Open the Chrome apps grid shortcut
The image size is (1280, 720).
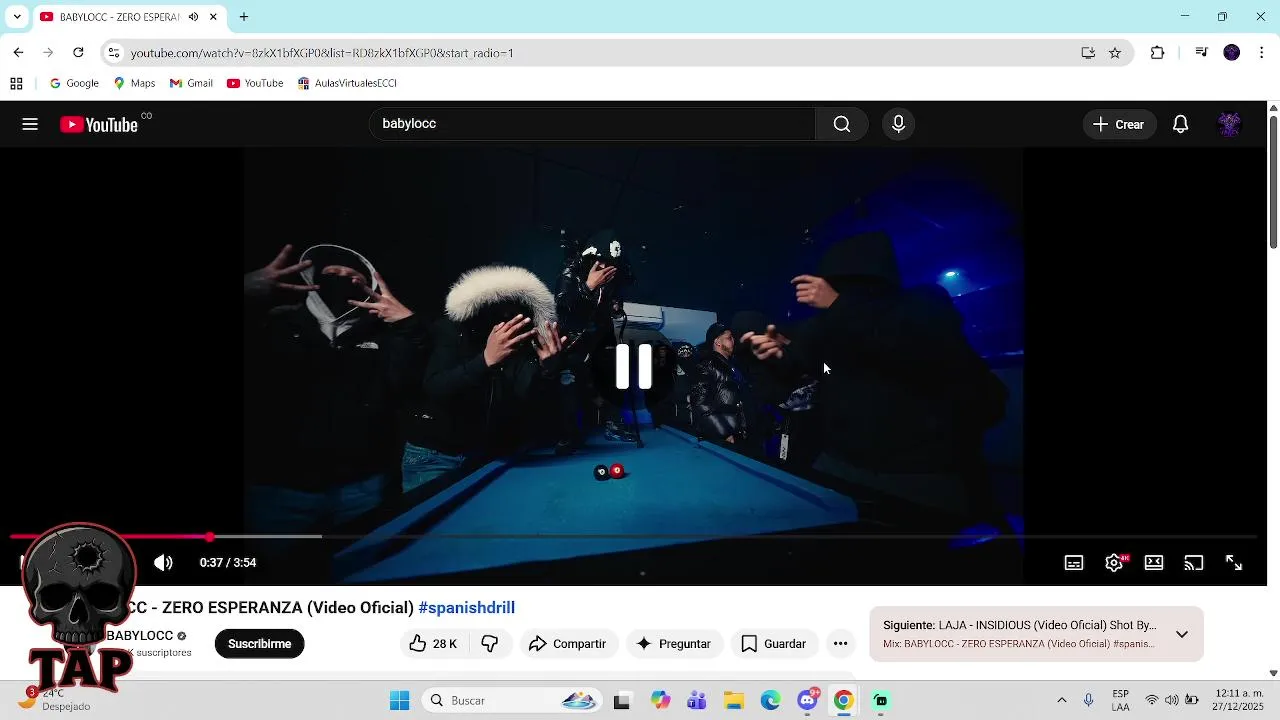(x=16, y=83)
